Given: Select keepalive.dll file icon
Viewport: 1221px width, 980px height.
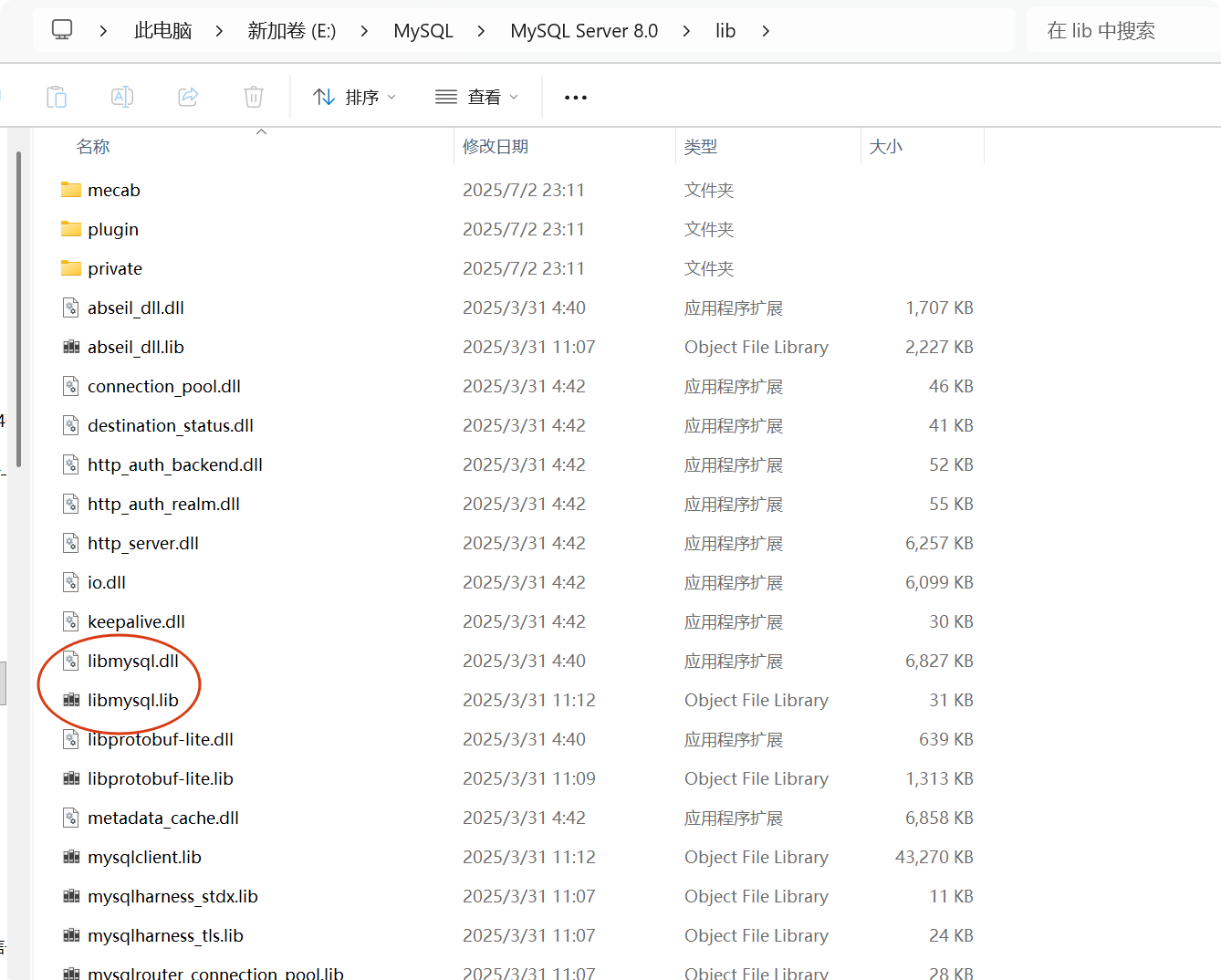Looking at the screenshot, I should (x=71, y=621).
